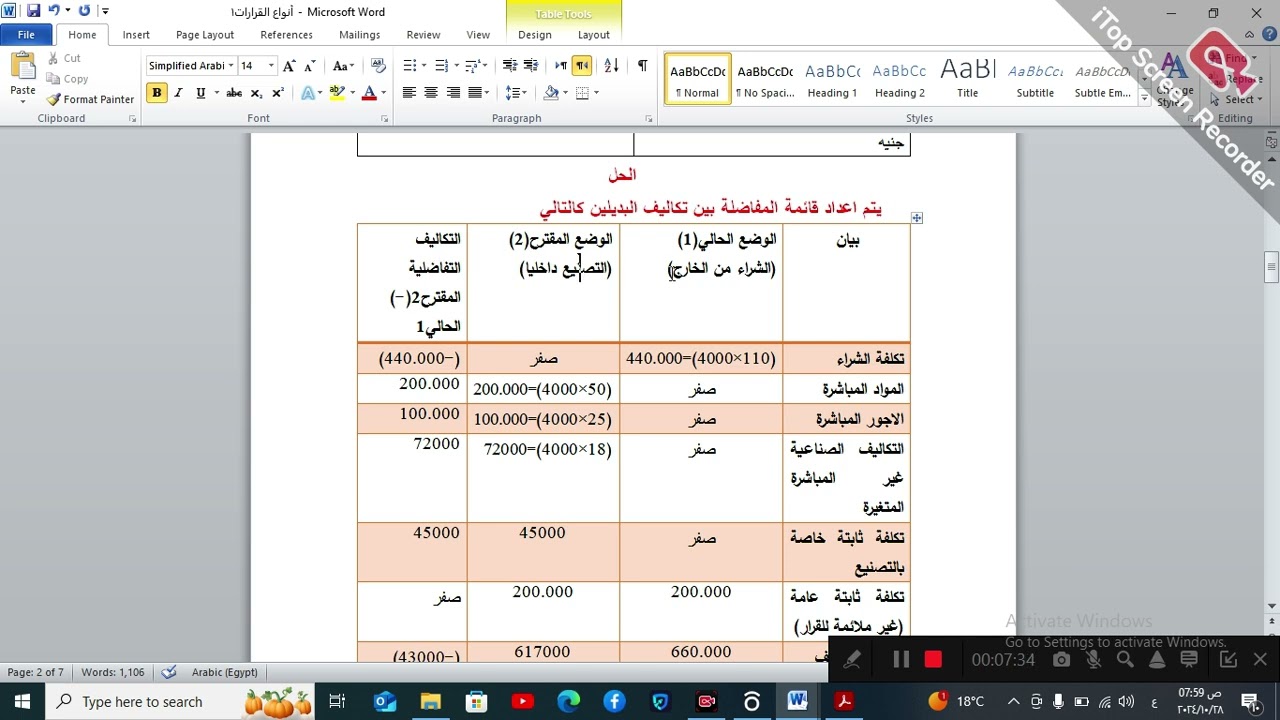Screen dimensions: 1280x720
Task: Click the font color button
Action: pyautogui.click(x=369, y=93)
